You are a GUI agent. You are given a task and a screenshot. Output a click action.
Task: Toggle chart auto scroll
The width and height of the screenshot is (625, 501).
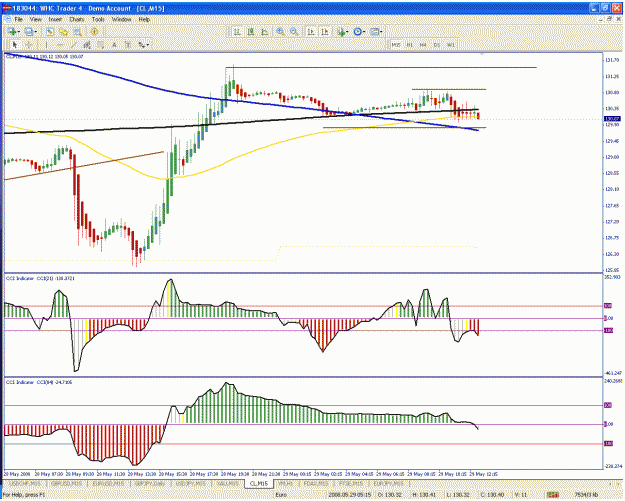(x=311, y=31)
